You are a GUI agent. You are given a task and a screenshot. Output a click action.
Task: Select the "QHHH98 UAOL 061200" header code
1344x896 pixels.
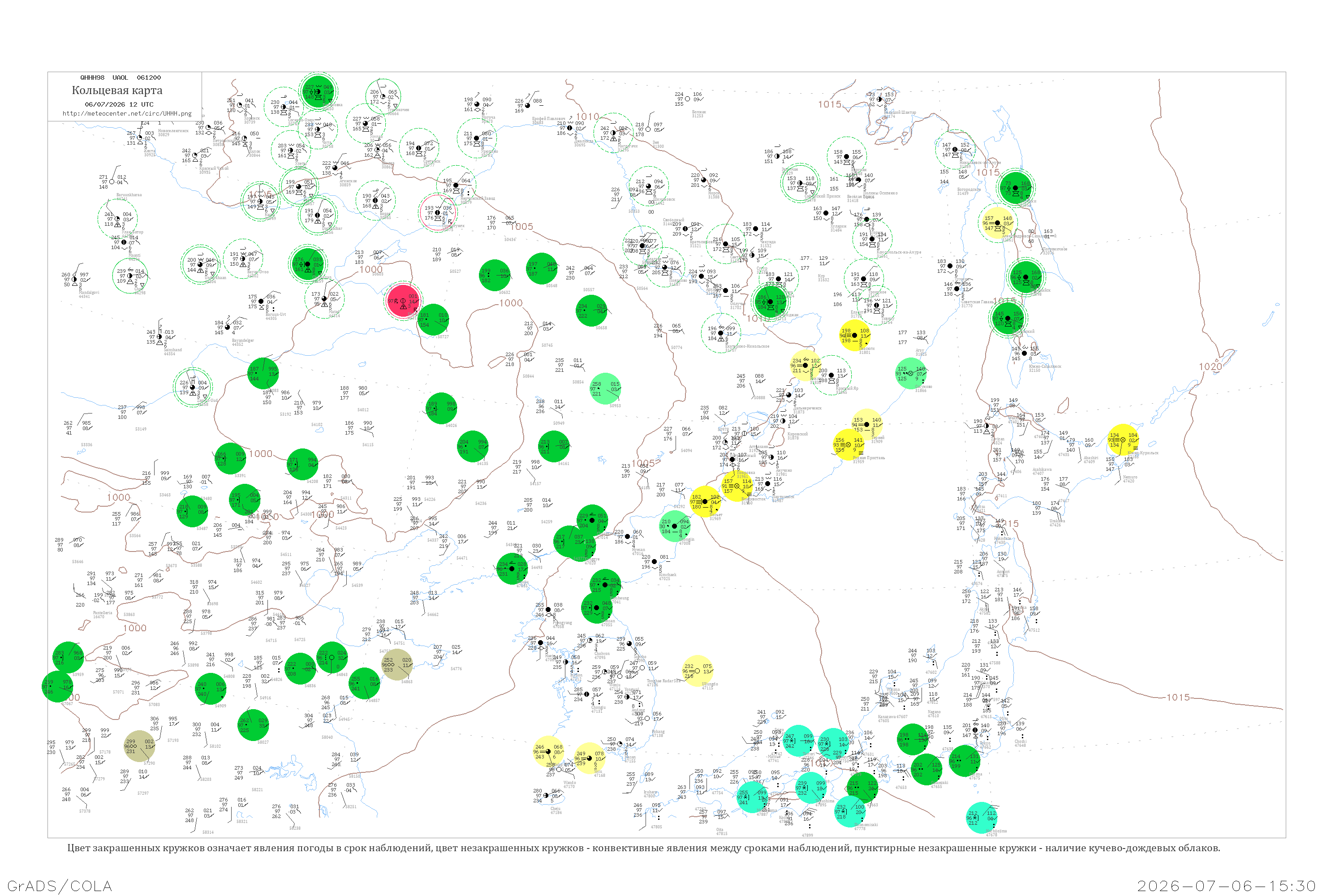[x=121, y=77]
